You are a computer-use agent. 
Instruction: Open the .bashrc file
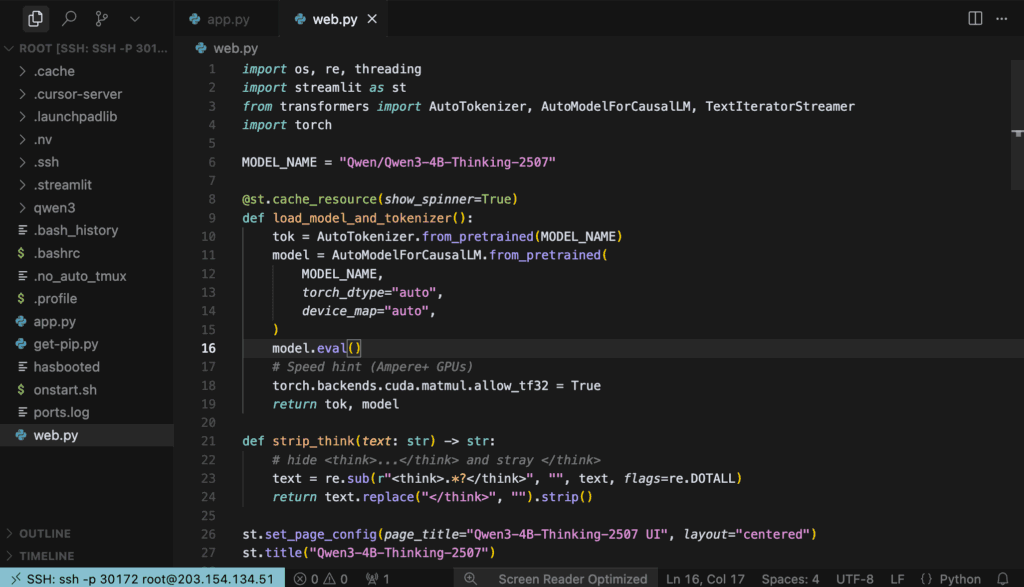[x=87, y=253]
